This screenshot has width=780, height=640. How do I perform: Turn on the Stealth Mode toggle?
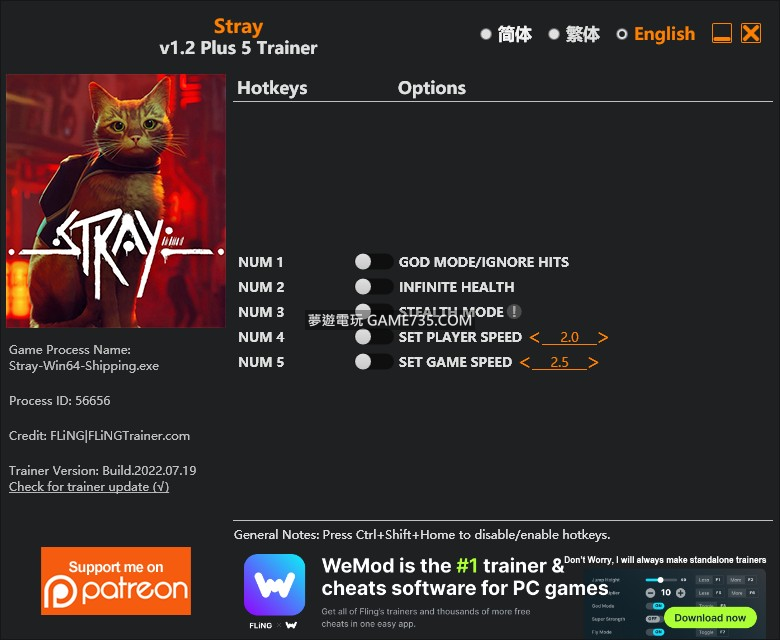[x=374, y=312]
